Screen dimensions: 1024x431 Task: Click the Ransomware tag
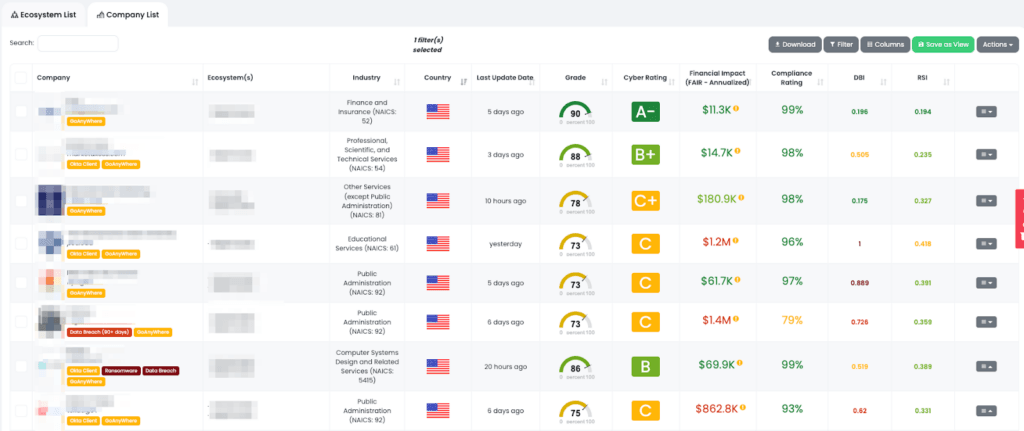pyautogui.click(x=121, y=370)
